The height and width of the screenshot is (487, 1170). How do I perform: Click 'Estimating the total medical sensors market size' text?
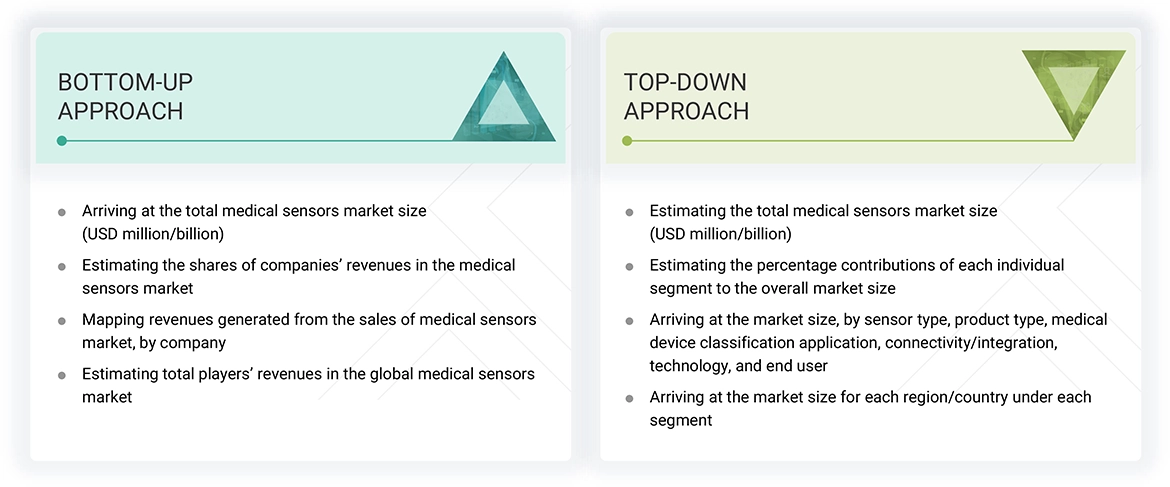[823, 211]
